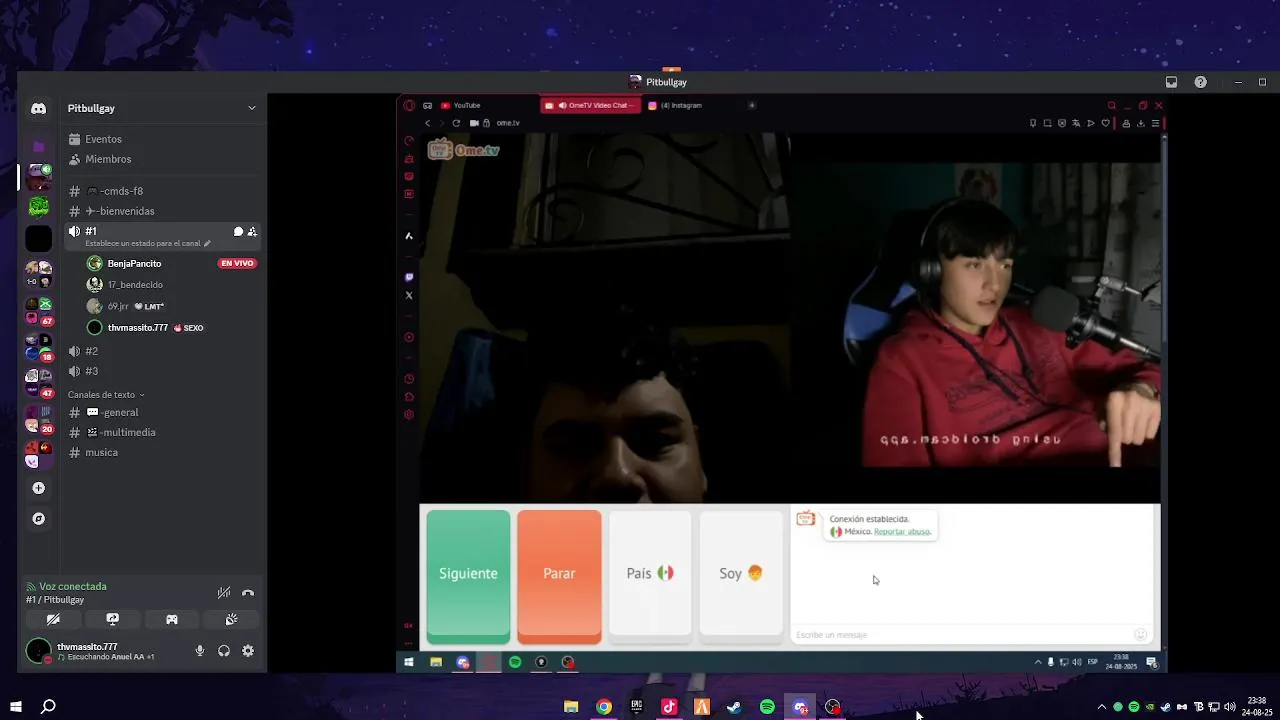
Task: Expand the Pitbullgay server dropdown
Action: click(x=251, y=108)
